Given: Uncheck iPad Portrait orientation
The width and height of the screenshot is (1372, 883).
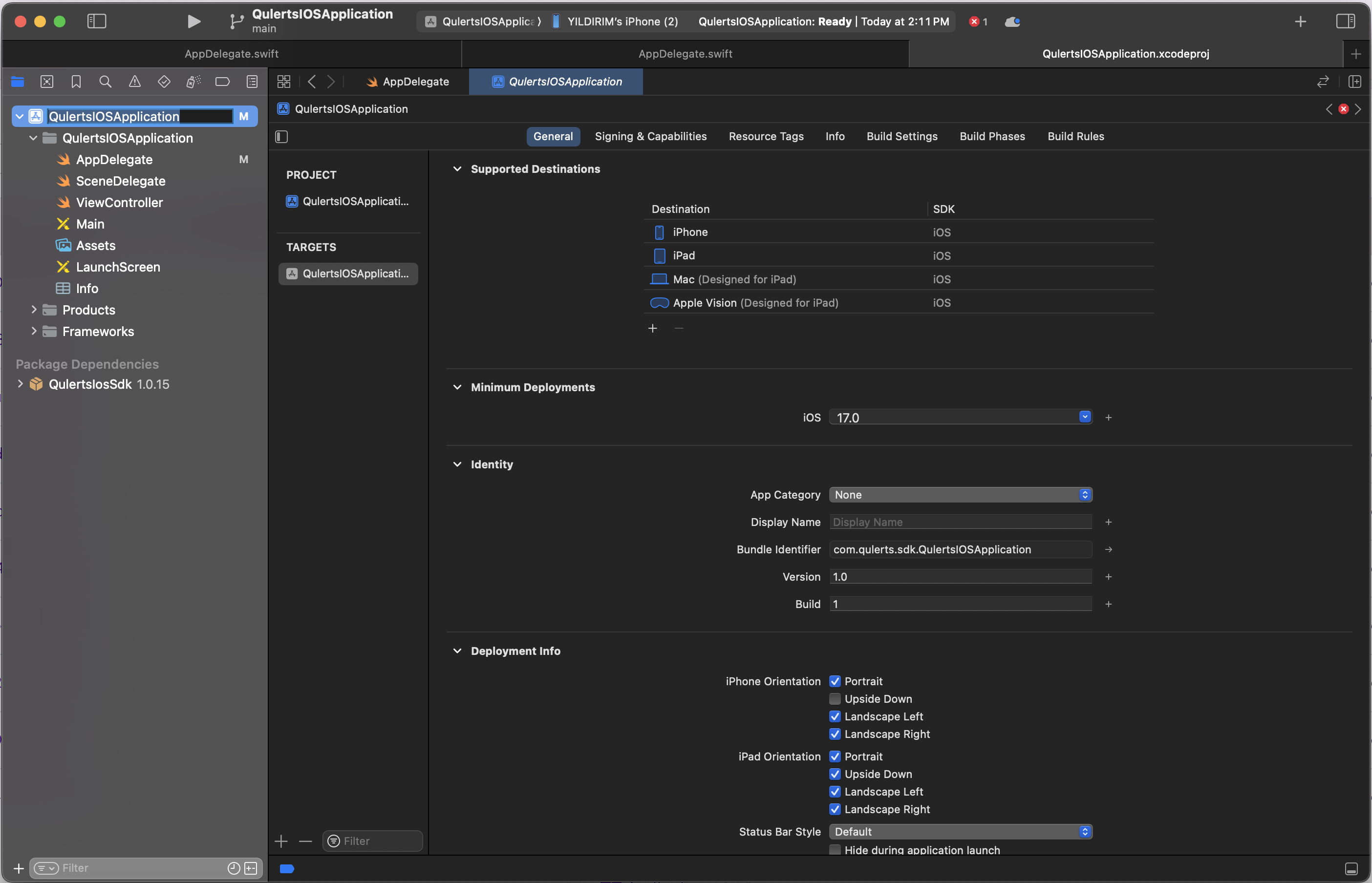Looking at the screenshot, I should point(835,757).
